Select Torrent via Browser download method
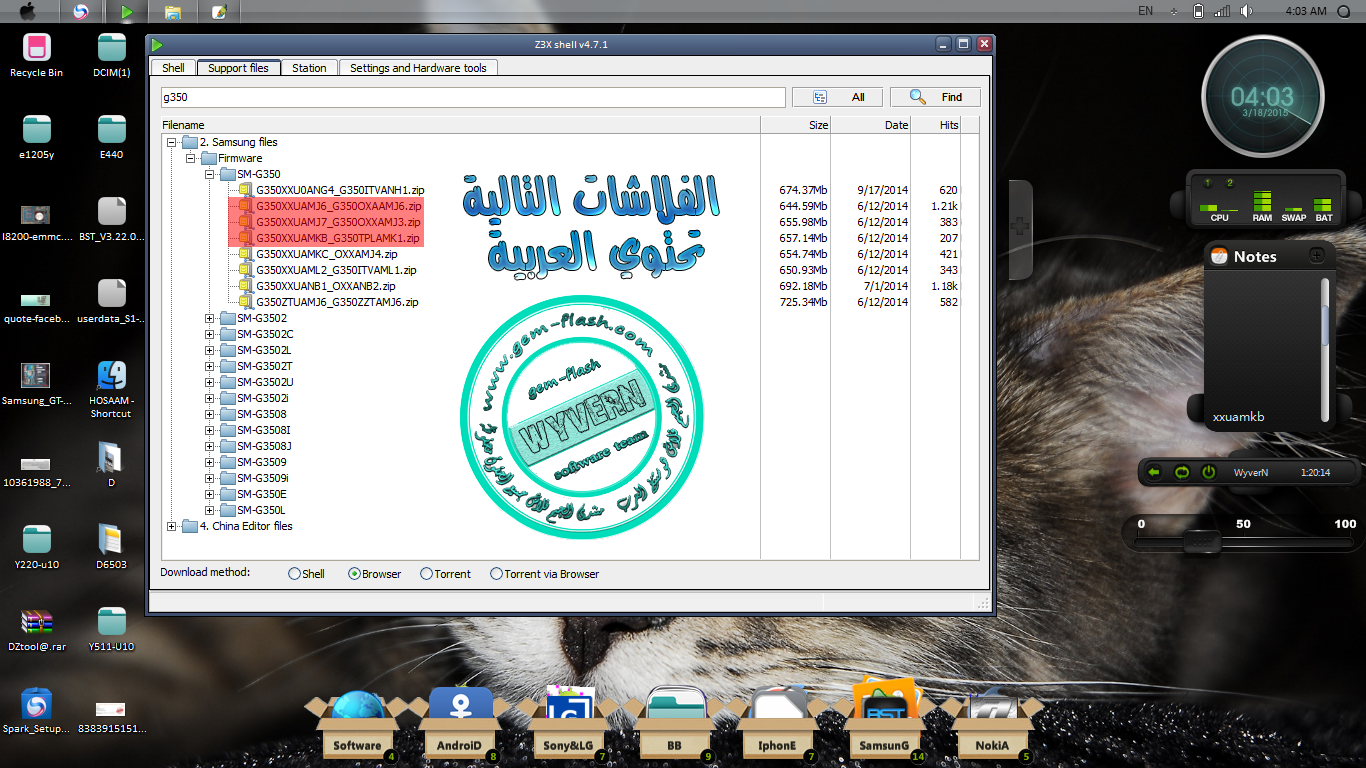1366x768 pixels. click(496, 574)
